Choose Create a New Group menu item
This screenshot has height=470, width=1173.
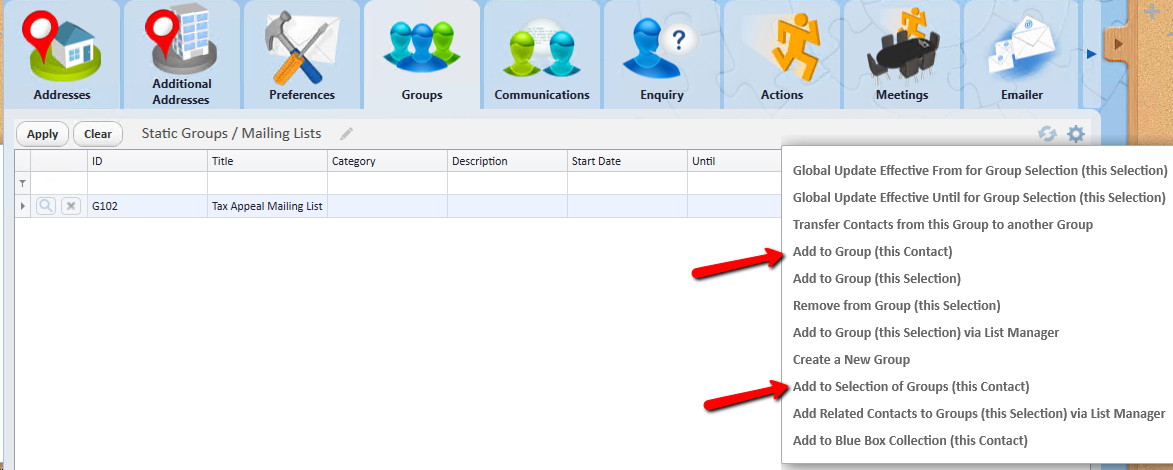pos(851,360)
